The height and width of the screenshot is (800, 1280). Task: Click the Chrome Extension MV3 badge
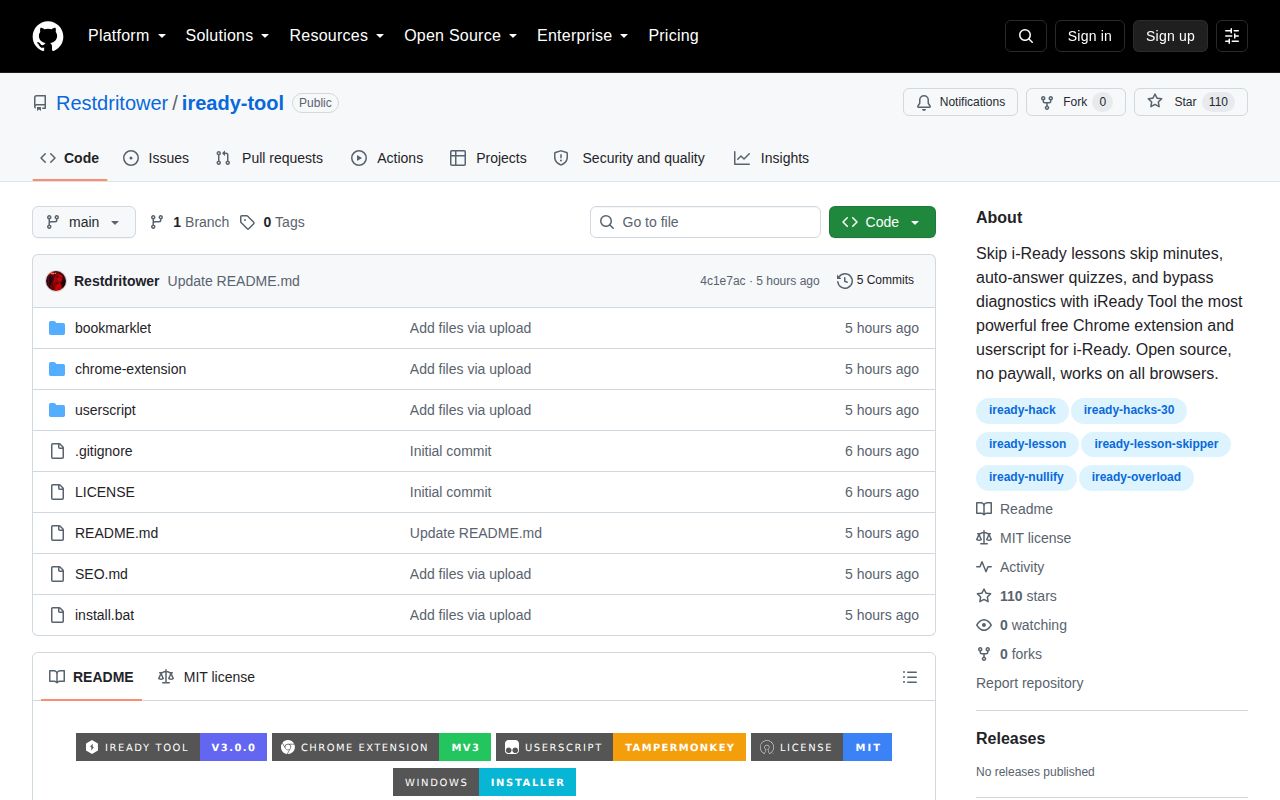381,747
